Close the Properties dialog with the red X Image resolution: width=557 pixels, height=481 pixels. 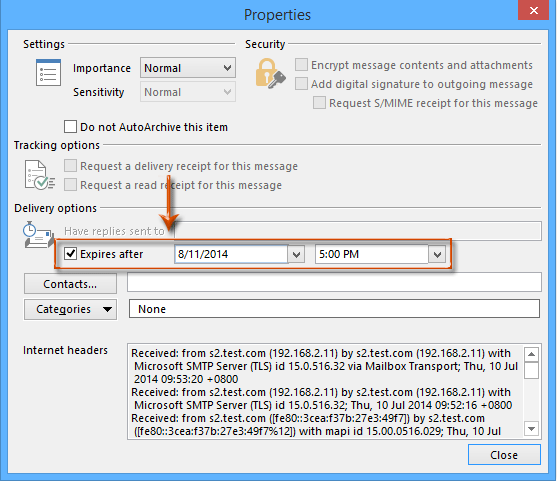click(534, 10)
